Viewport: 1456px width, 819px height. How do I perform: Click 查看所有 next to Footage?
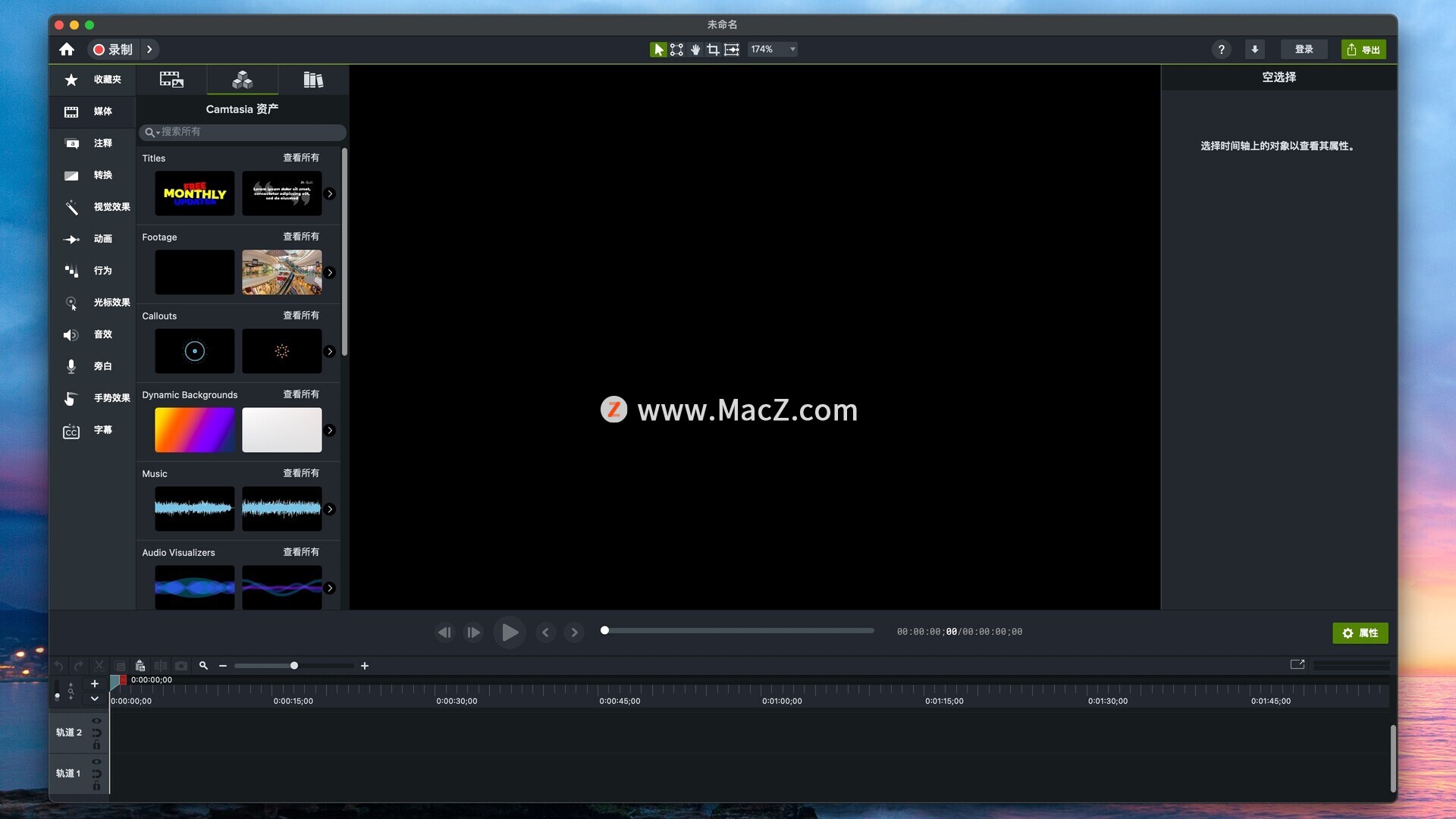(301, 237)
